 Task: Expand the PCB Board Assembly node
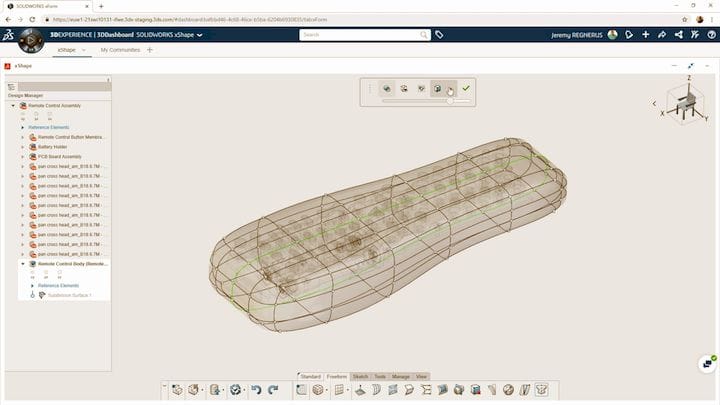22,157
